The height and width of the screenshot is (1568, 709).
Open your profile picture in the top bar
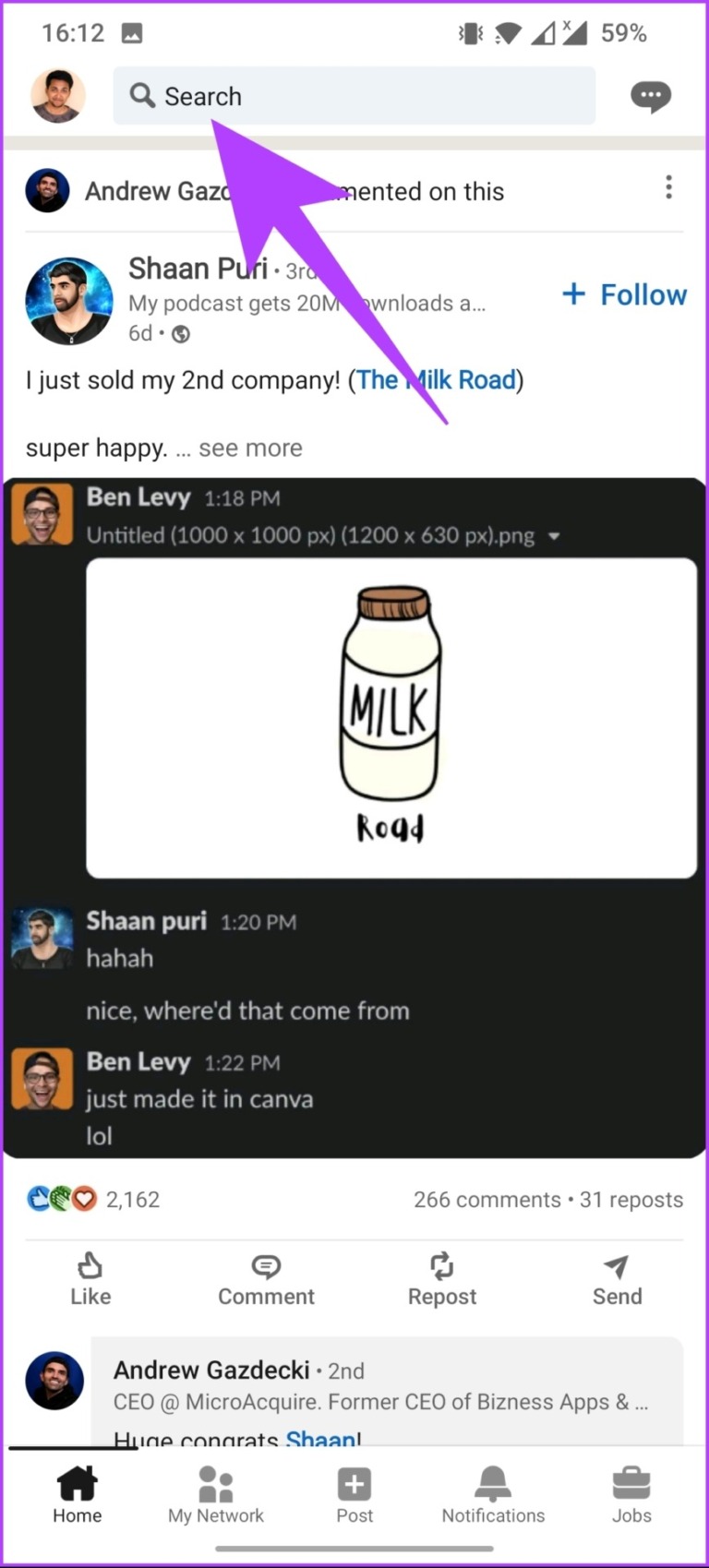pyautogui.click(x=58, y=96)
